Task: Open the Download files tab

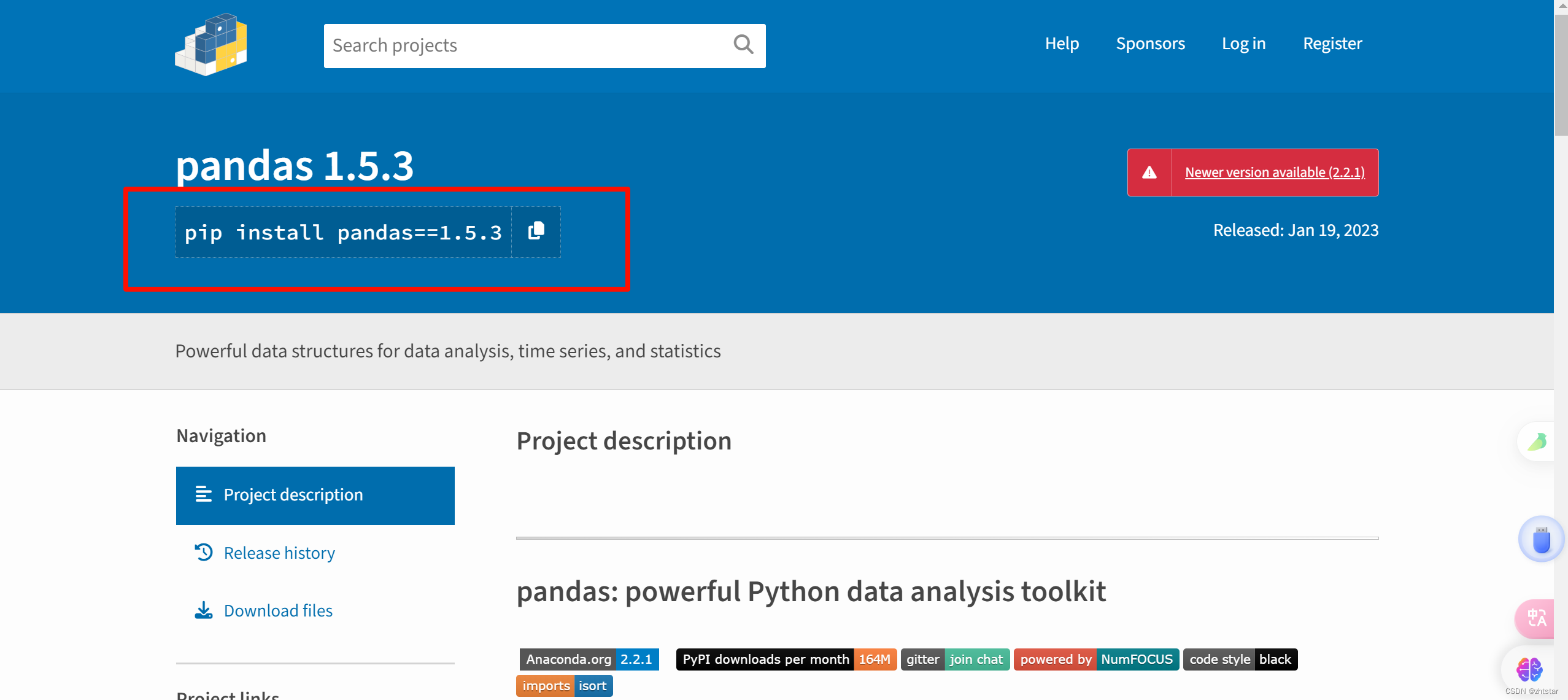Action: [277, 610]
